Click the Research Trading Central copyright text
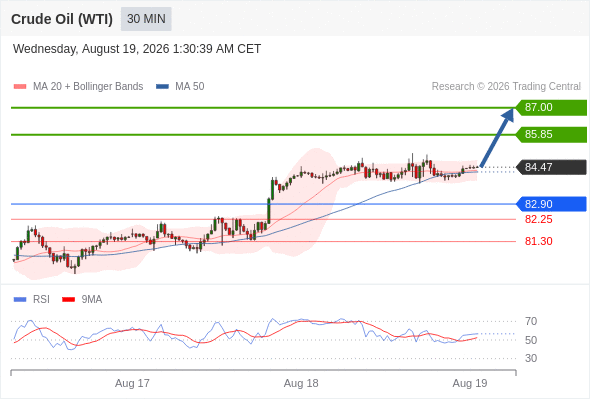Viewport: 590px width, 400px height. pos(506,87)
